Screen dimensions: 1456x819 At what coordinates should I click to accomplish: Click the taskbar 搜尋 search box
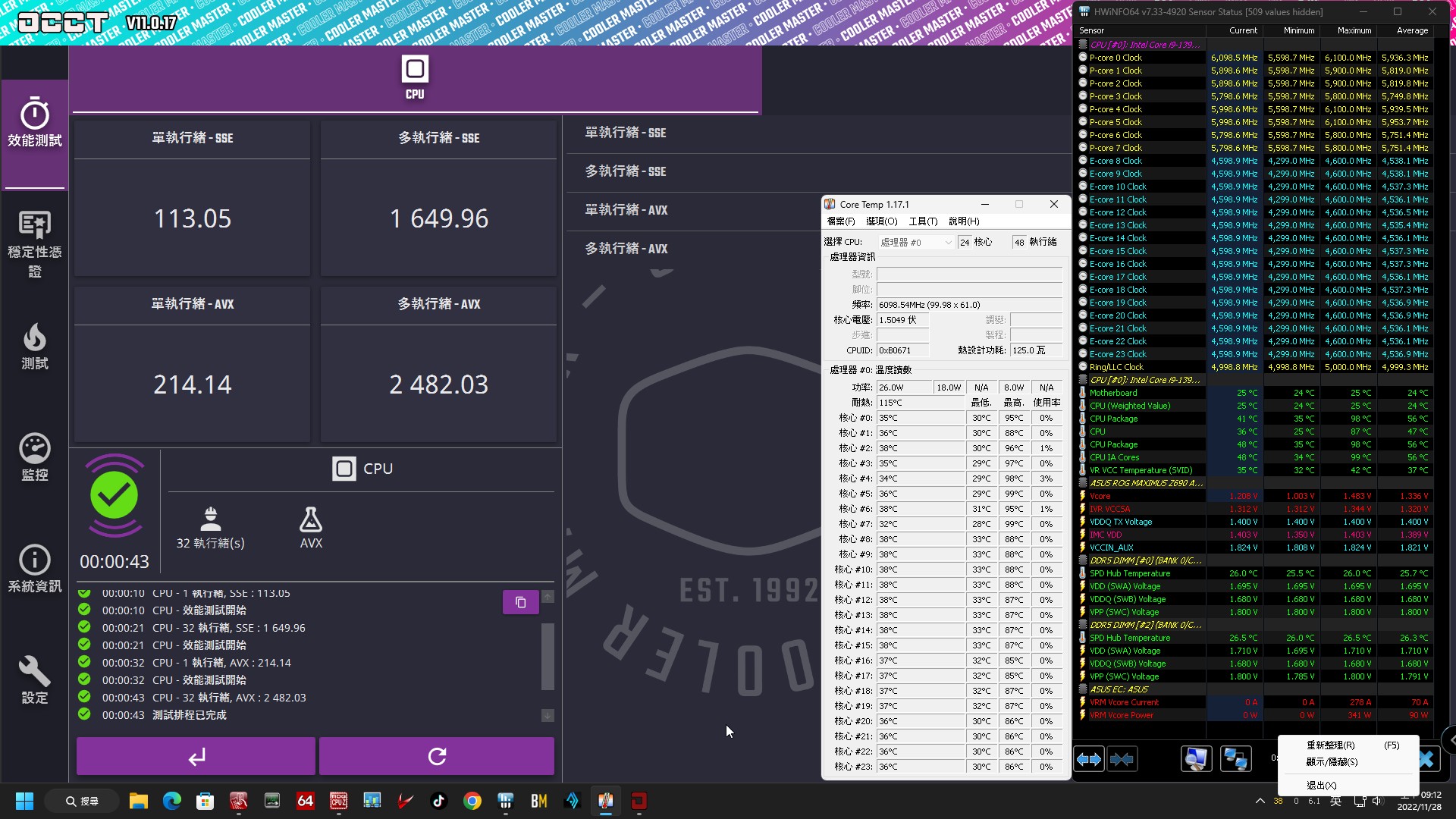point(82,801)
